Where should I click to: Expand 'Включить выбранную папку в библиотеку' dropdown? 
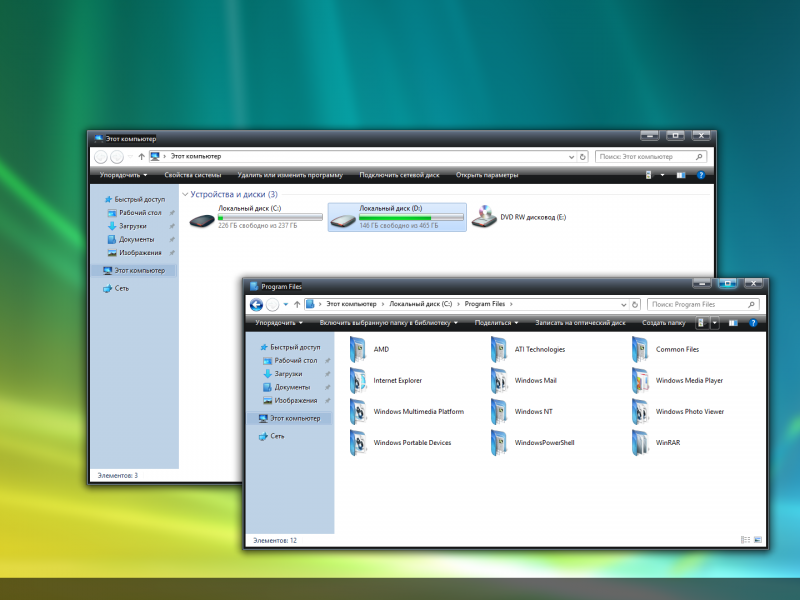389,323
